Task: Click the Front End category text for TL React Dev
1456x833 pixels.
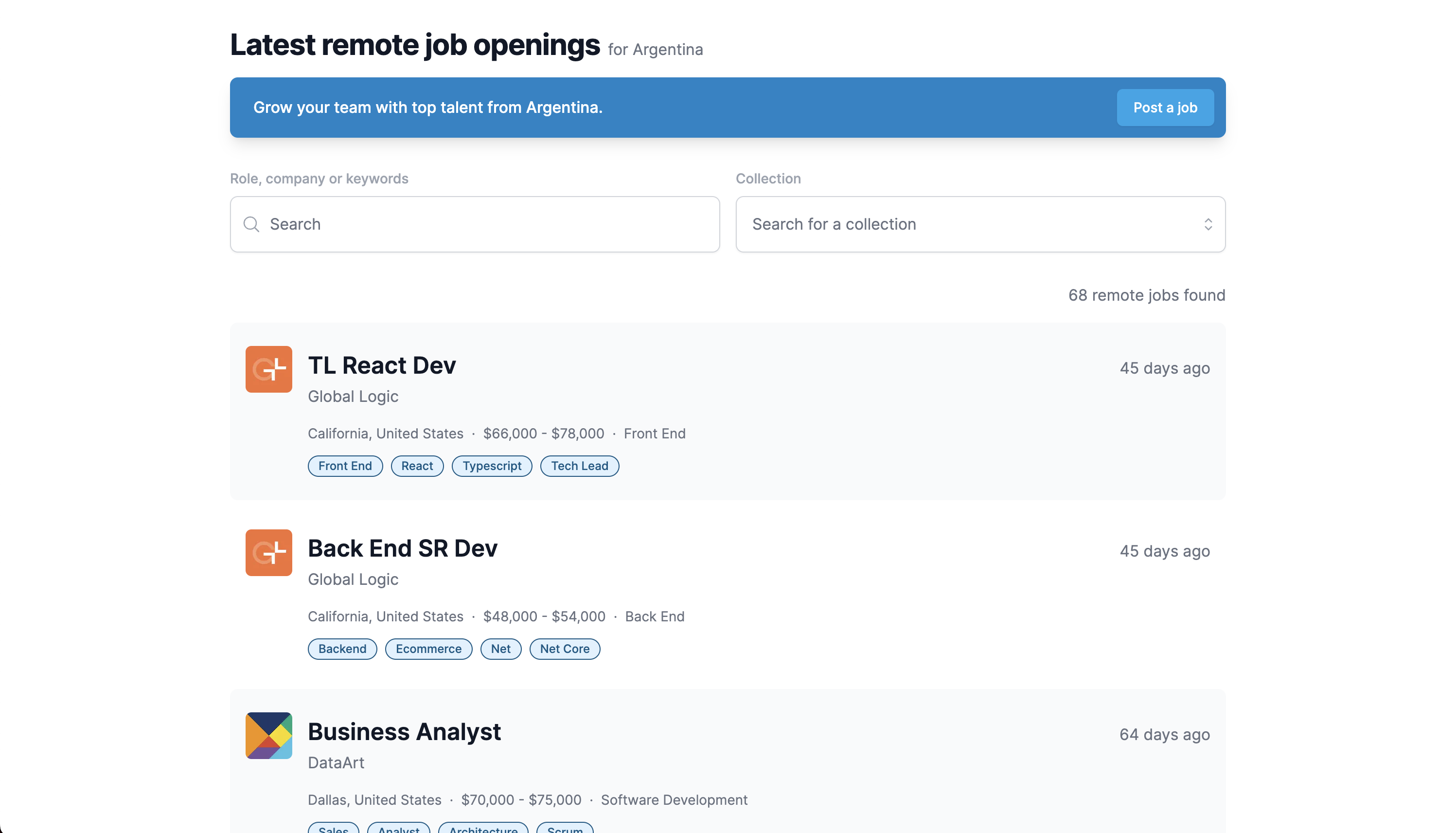Action: coord(655,433)
